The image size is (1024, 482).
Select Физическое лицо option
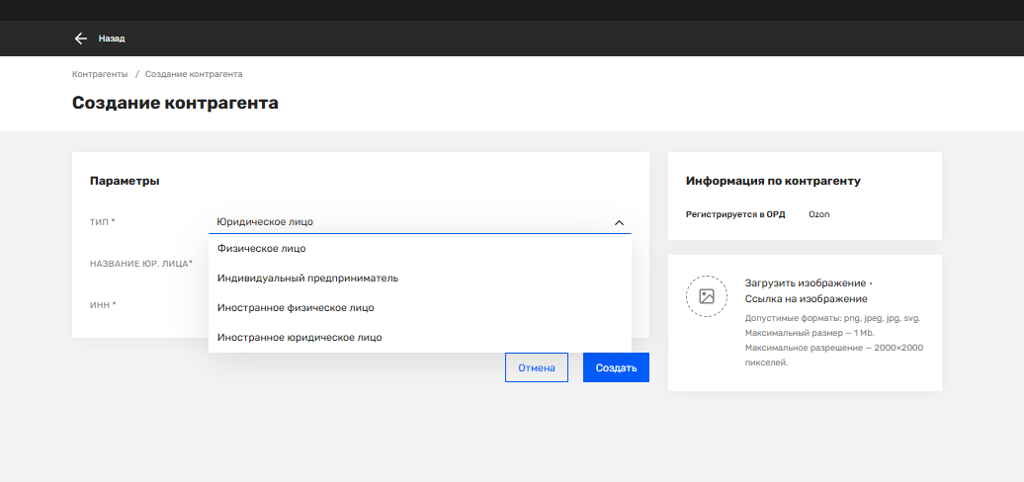(420, 249)
